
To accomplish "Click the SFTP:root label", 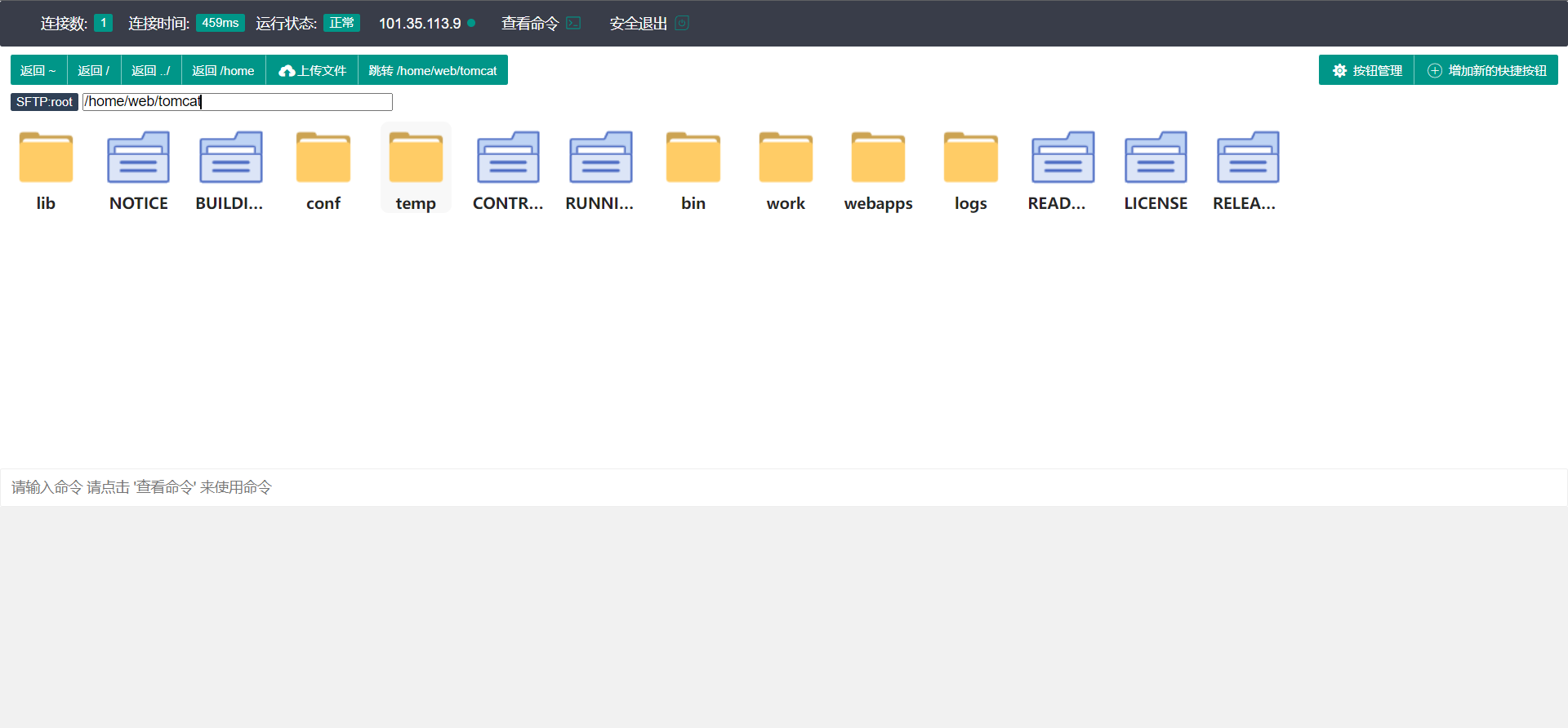I will (44, 101).
